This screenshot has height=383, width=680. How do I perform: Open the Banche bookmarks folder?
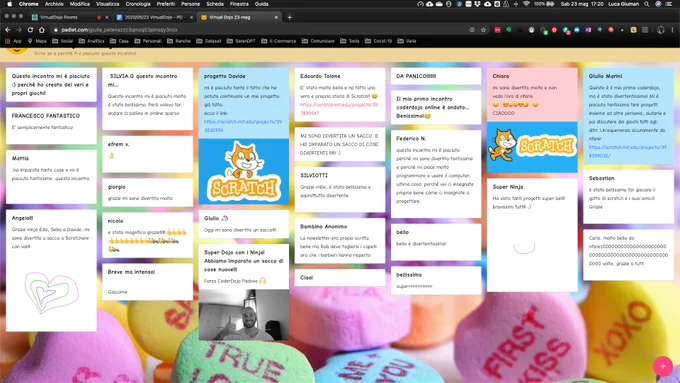click(179, 41)
